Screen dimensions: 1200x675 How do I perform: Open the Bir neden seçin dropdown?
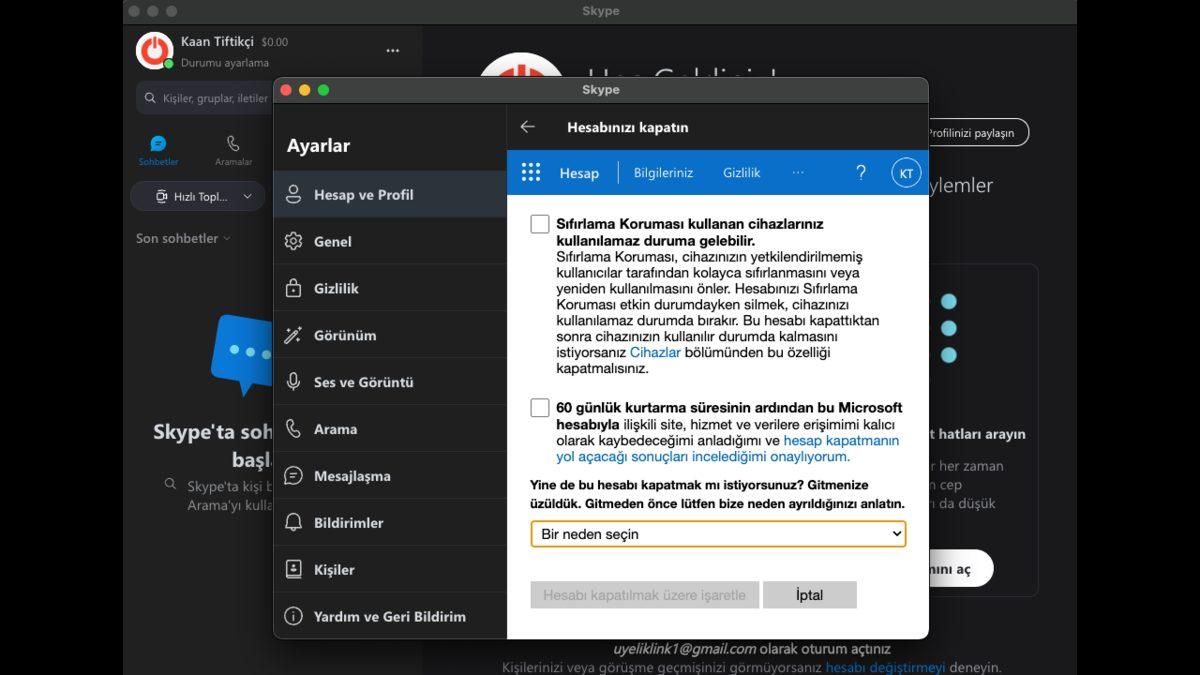pos(717,534)
